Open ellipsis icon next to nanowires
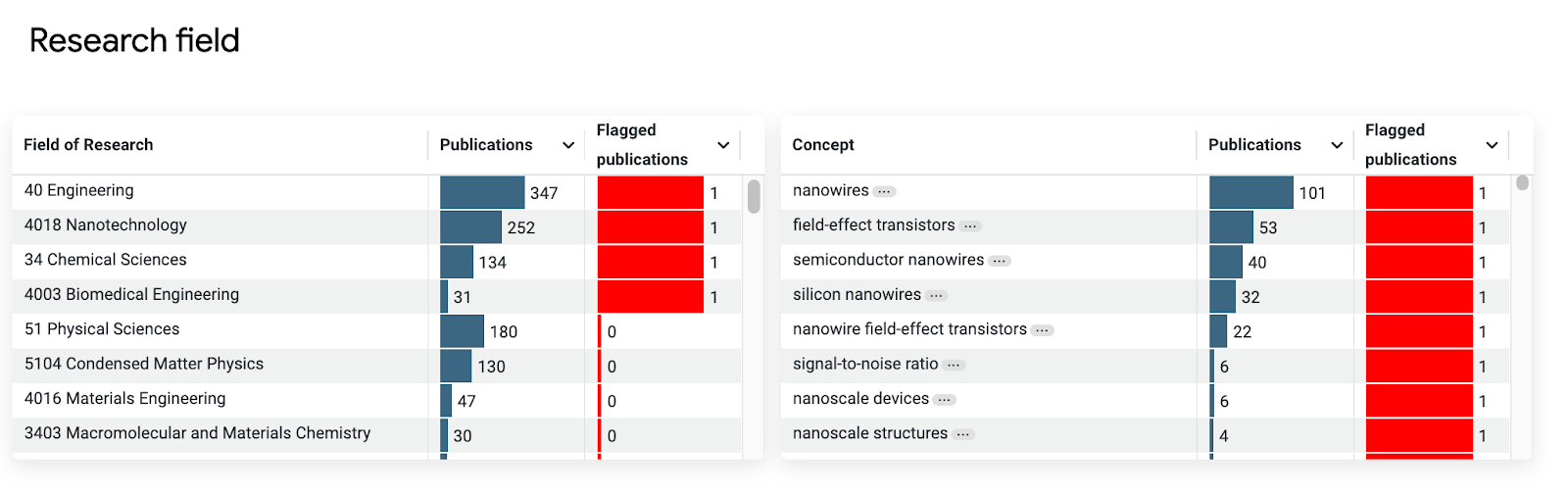Viewport: 1568px width, 495px height. click(884, 191)
